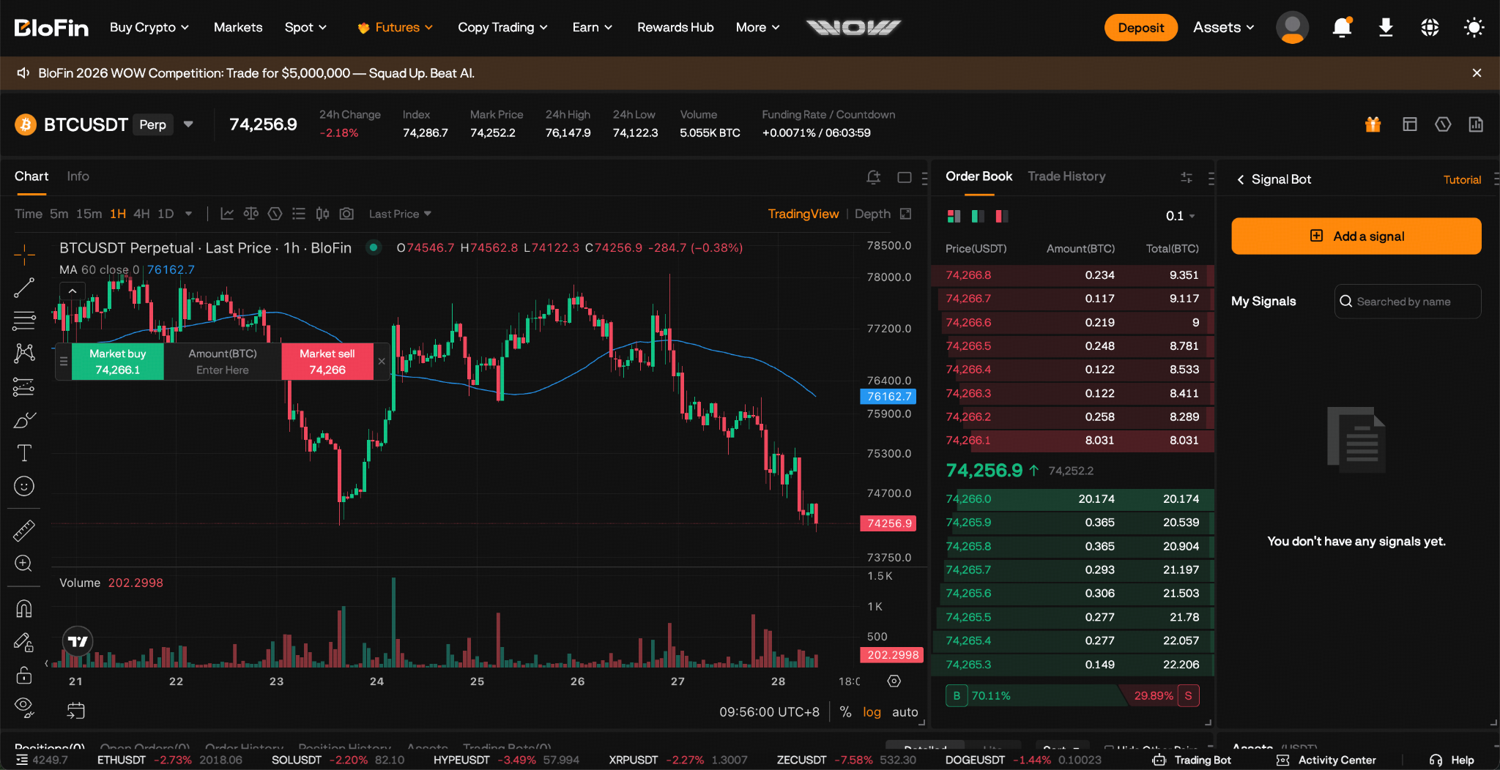The image size is (1500, 770).
Task: Open order book 0.1 precision dropdown
Action: (x=1180, y=216)
